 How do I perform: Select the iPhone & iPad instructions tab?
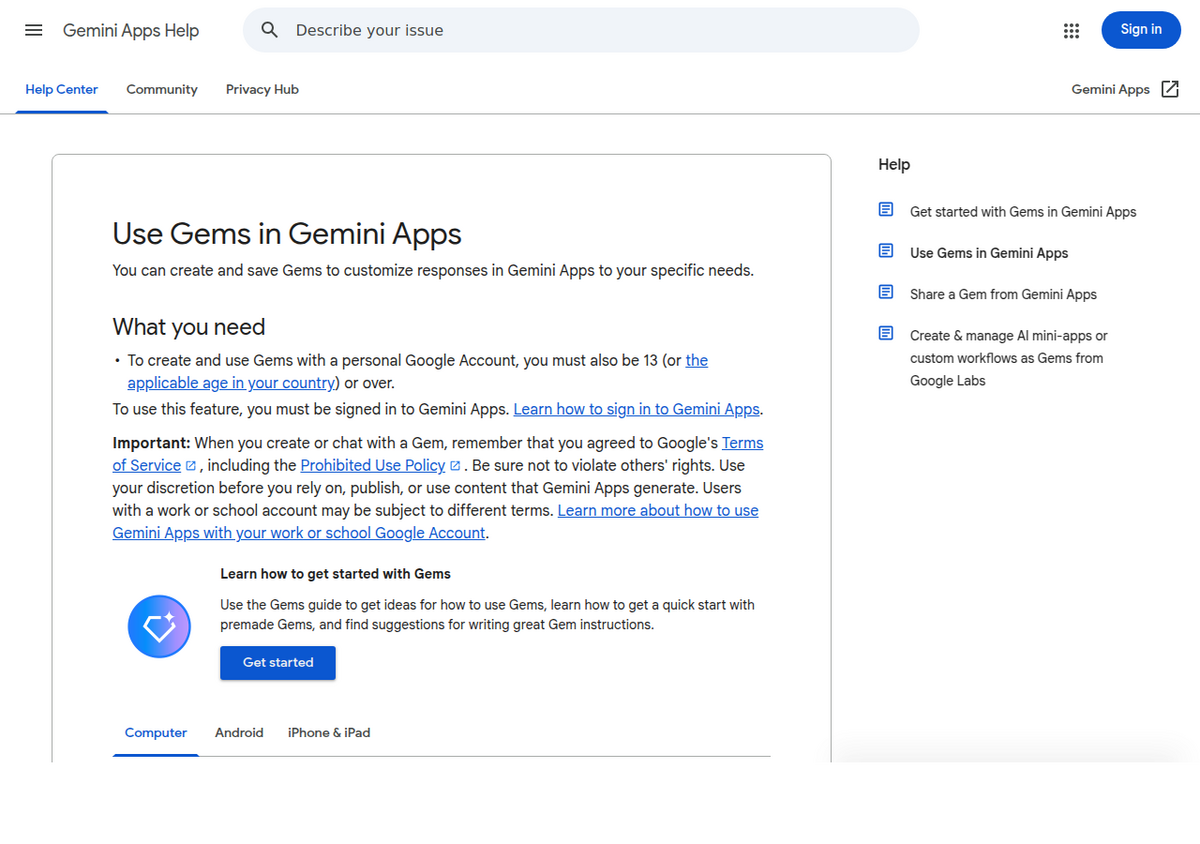(329, 733)
